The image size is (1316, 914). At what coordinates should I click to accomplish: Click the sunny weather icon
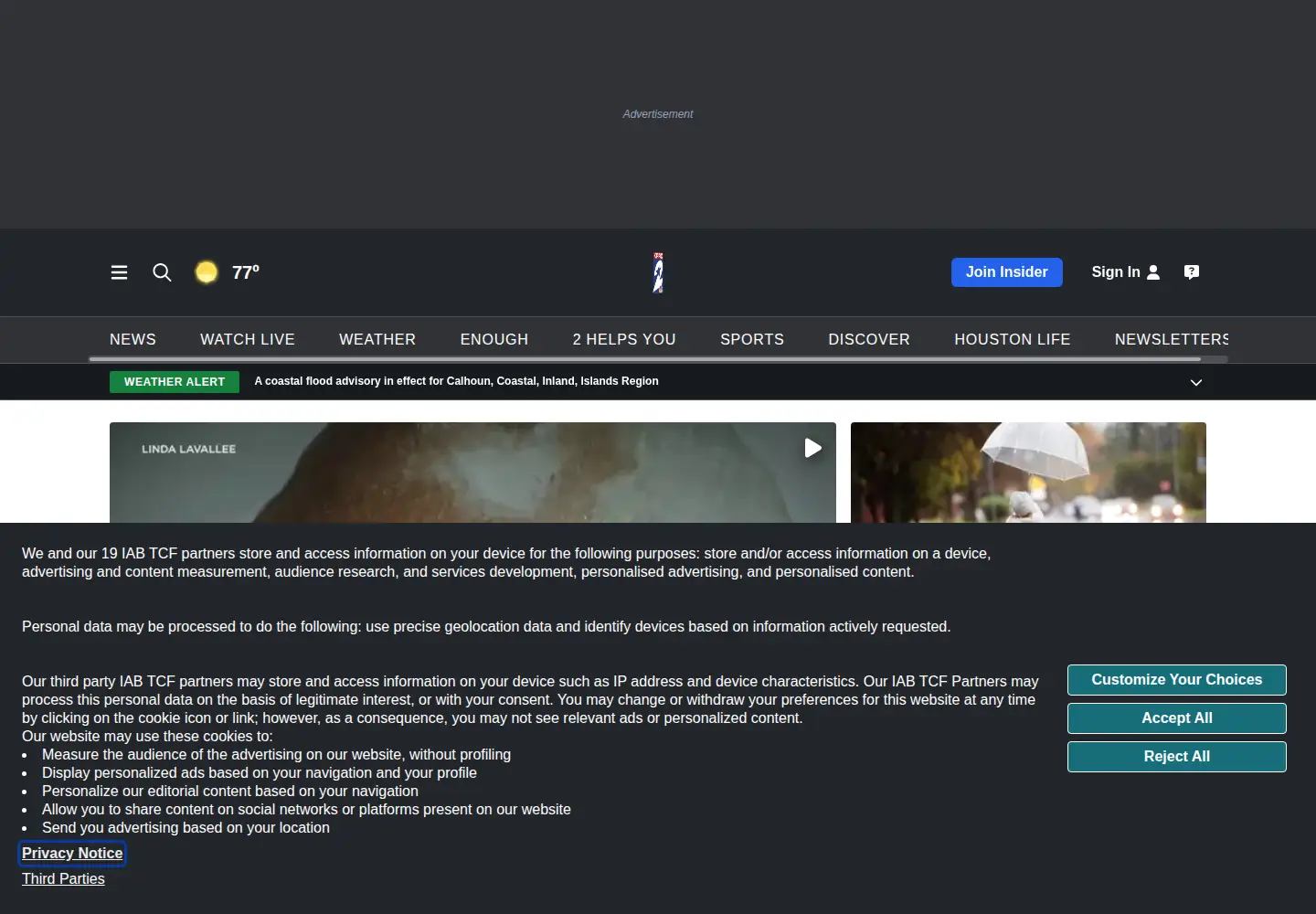[207, 272]
